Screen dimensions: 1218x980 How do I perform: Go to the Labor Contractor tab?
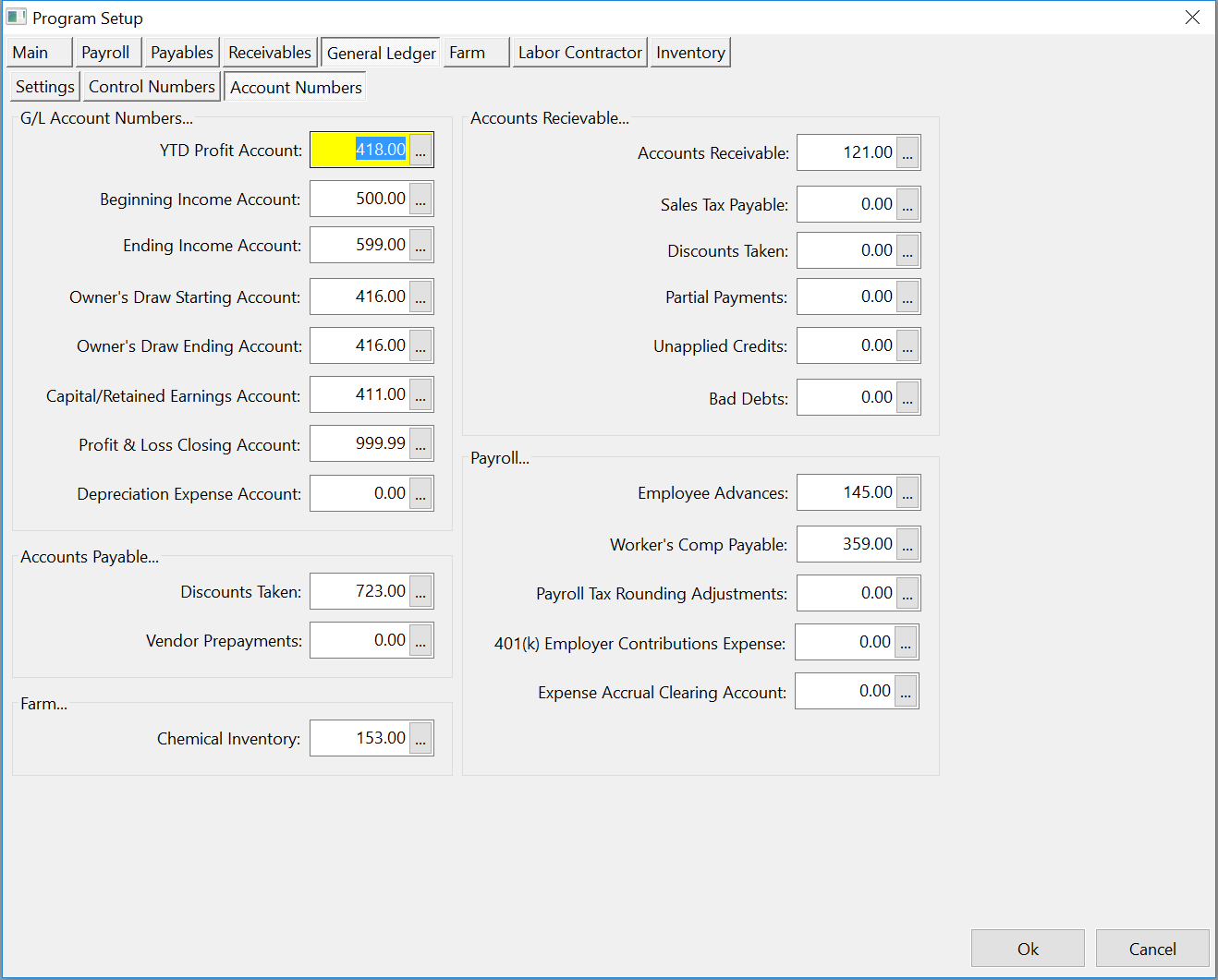point(579,53)
